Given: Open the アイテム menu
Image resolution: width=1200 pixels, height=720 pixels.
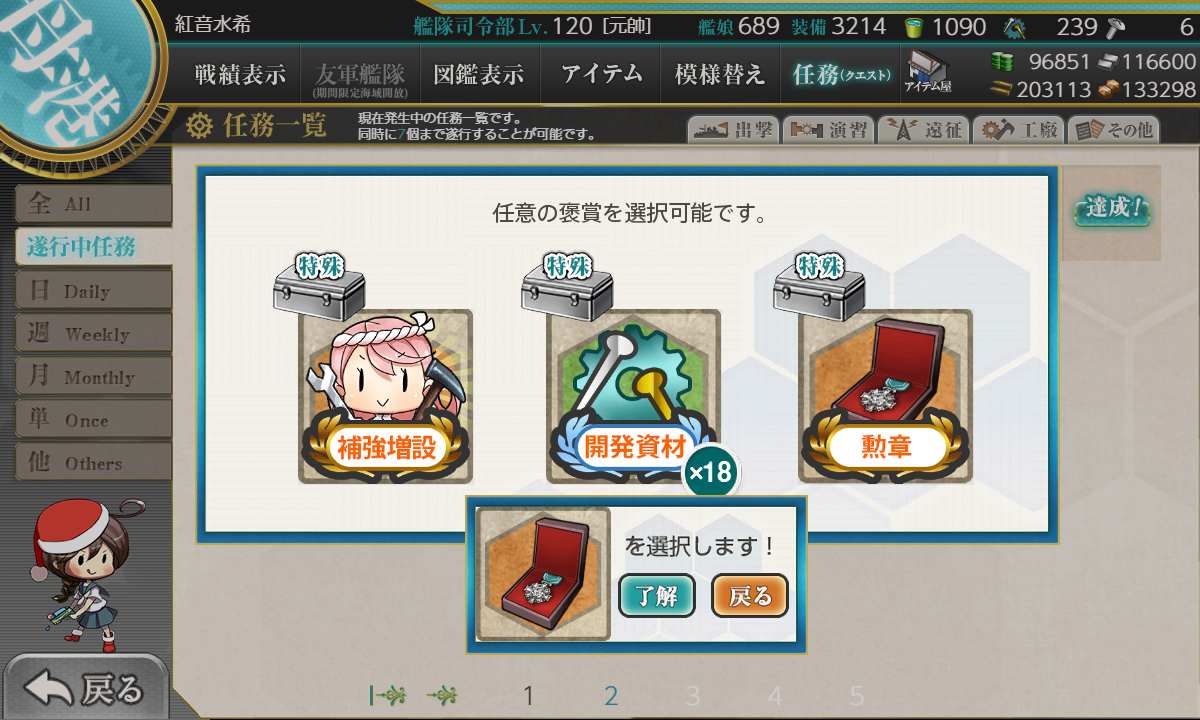Looking at the screenshot, I should point(601,74).
